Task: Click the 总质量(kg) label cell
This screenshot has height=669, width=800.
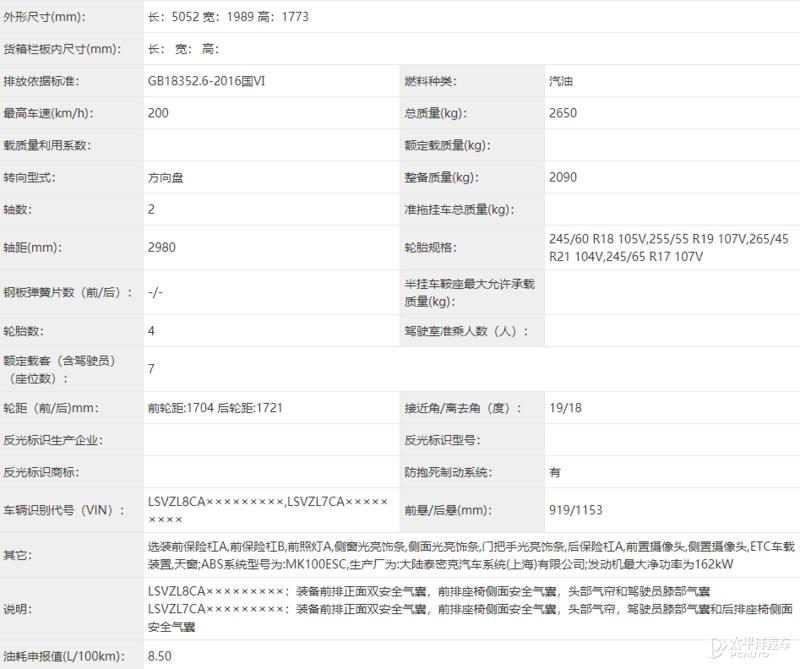Action: tap(425, 112)
